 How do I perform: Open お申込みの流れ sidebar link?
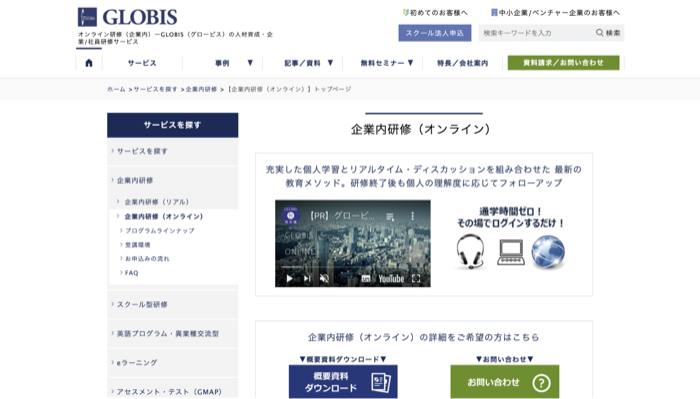[147, 258]
